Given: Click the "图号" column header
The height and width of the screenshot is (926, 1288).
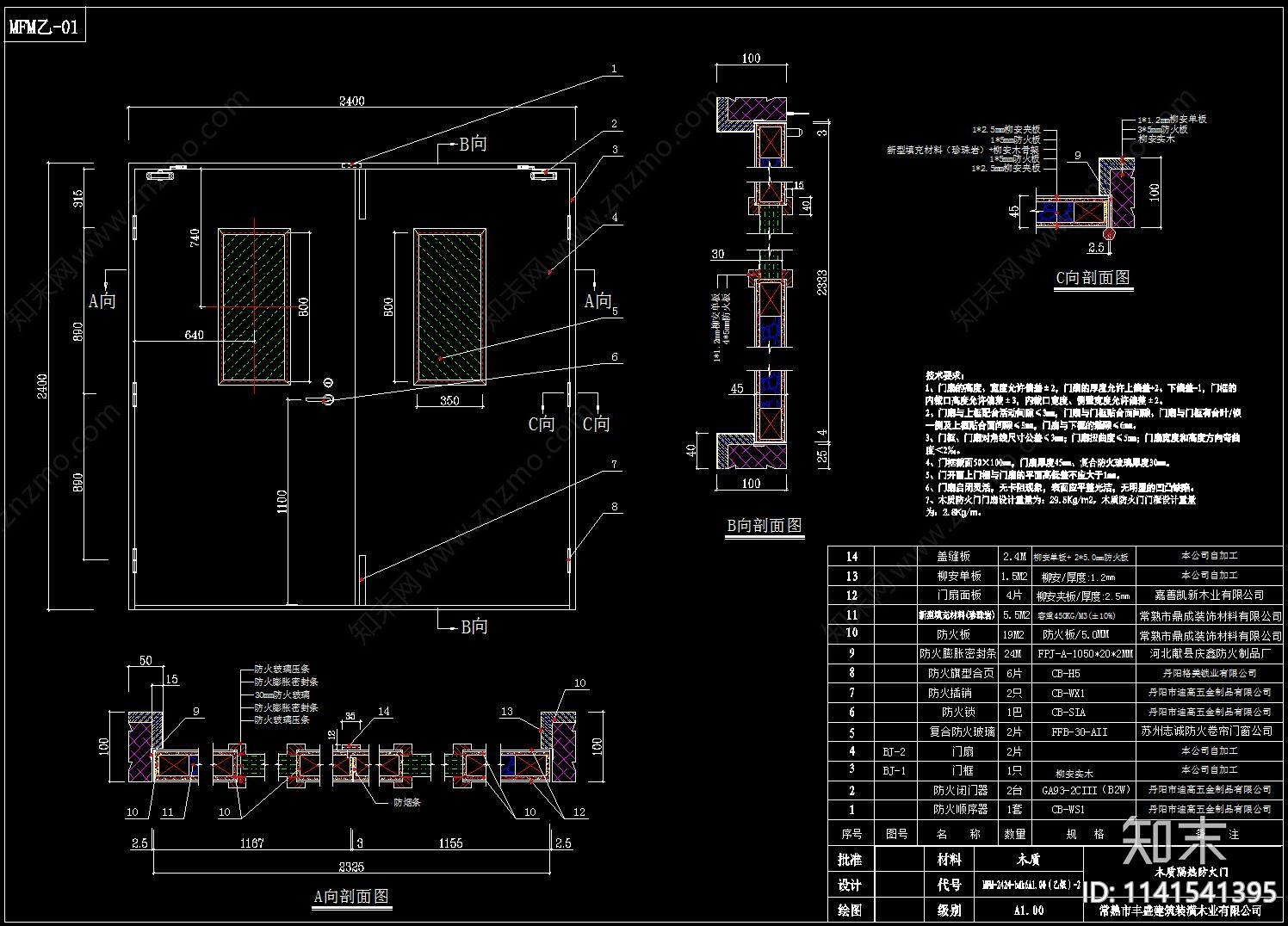Looking at the screenshot, I should (x=895, y=834).
